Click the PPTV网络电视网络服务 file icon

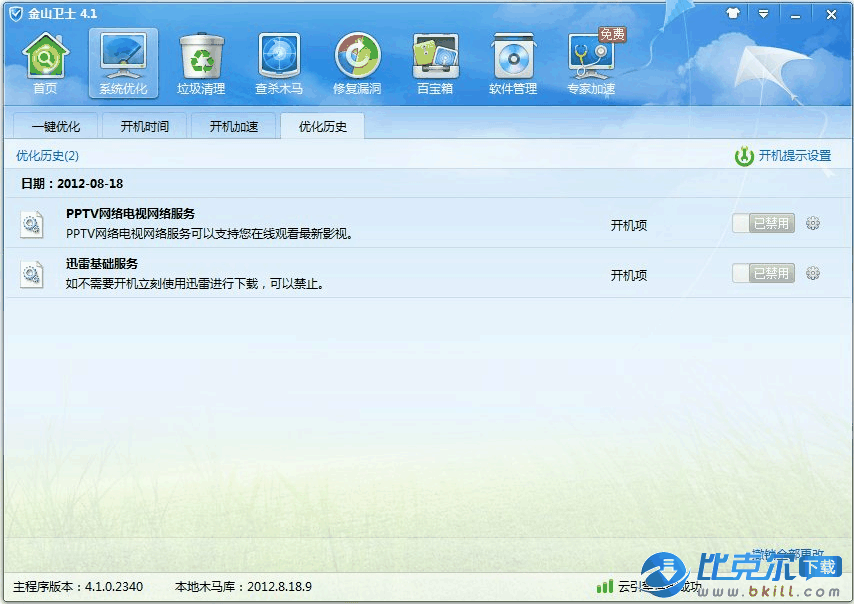click(x=32, y=224)
